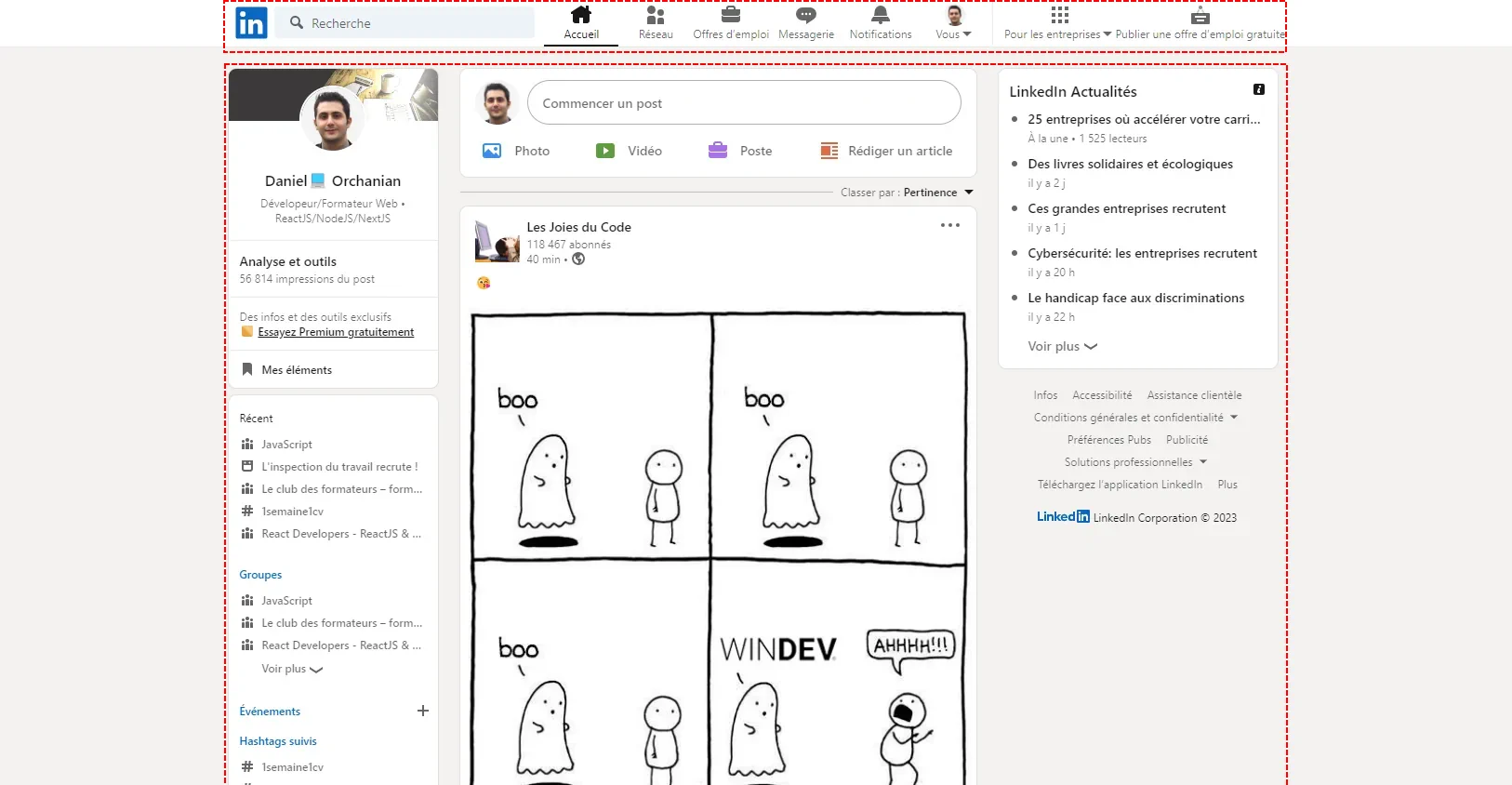Expand Voir plus in LinkedIn Actualités

point(1062,346)
